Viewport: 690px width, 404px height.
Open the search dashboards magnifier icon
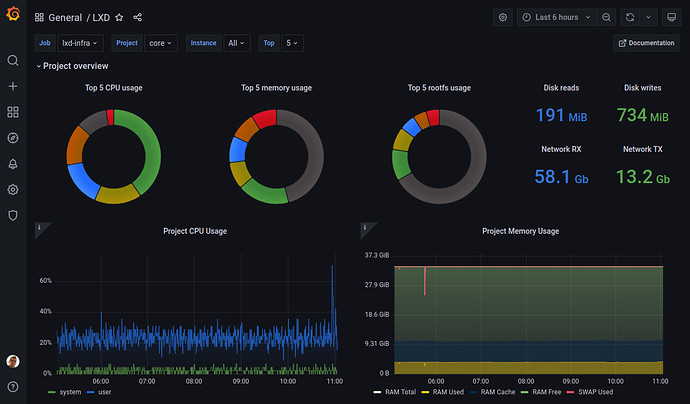coord(13,60)
